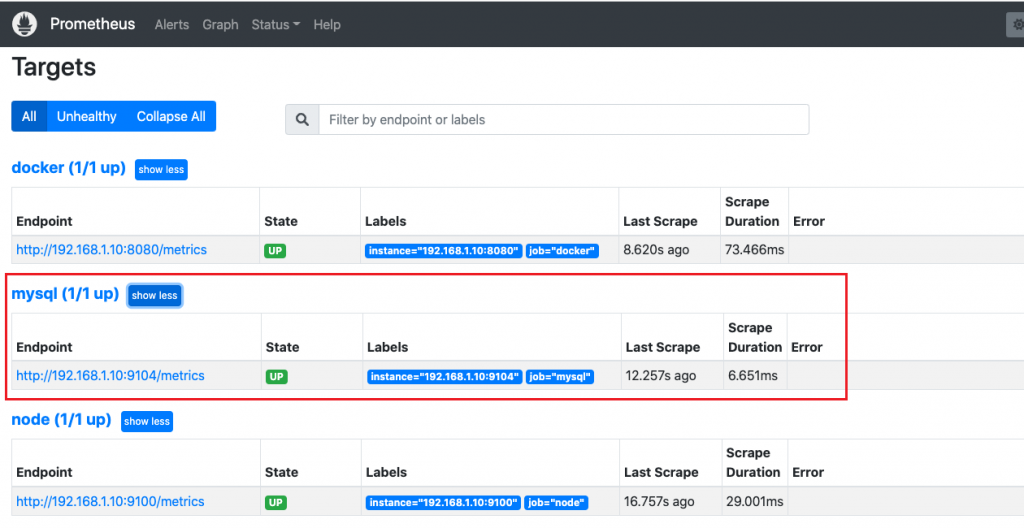The height and width of the screenshot is (528, 1024).
Task: Open the Help page
Action: pyautogui.click(x=327, y=25)
